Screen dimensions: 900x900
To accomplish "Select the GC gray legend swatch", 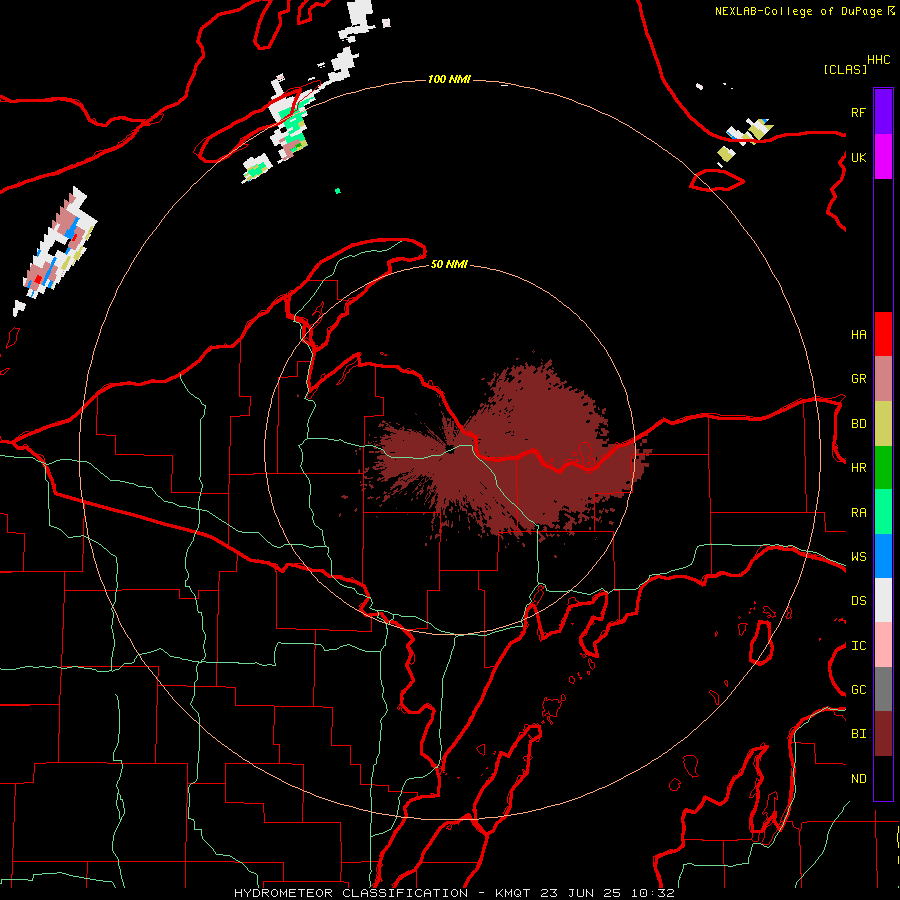I will tap(883, 689).
